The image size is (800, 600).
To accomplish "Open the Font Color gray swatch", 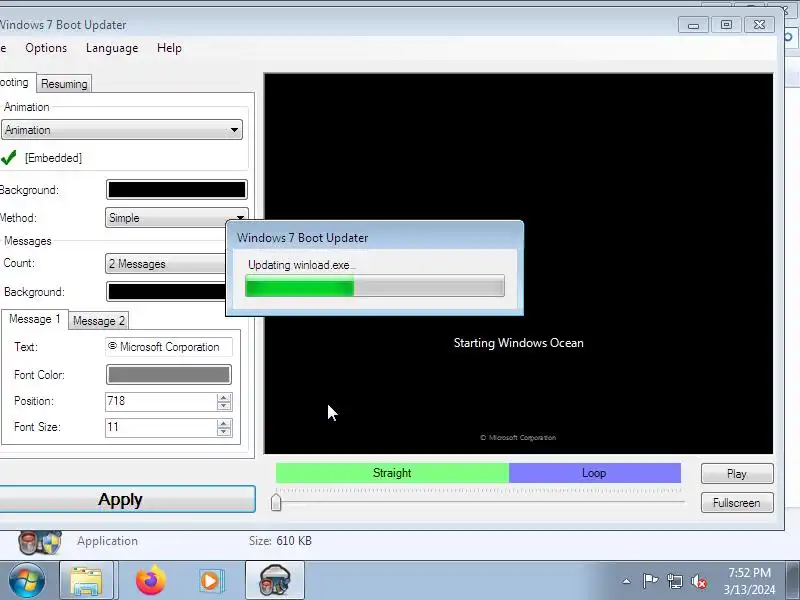I will [169, 374].
